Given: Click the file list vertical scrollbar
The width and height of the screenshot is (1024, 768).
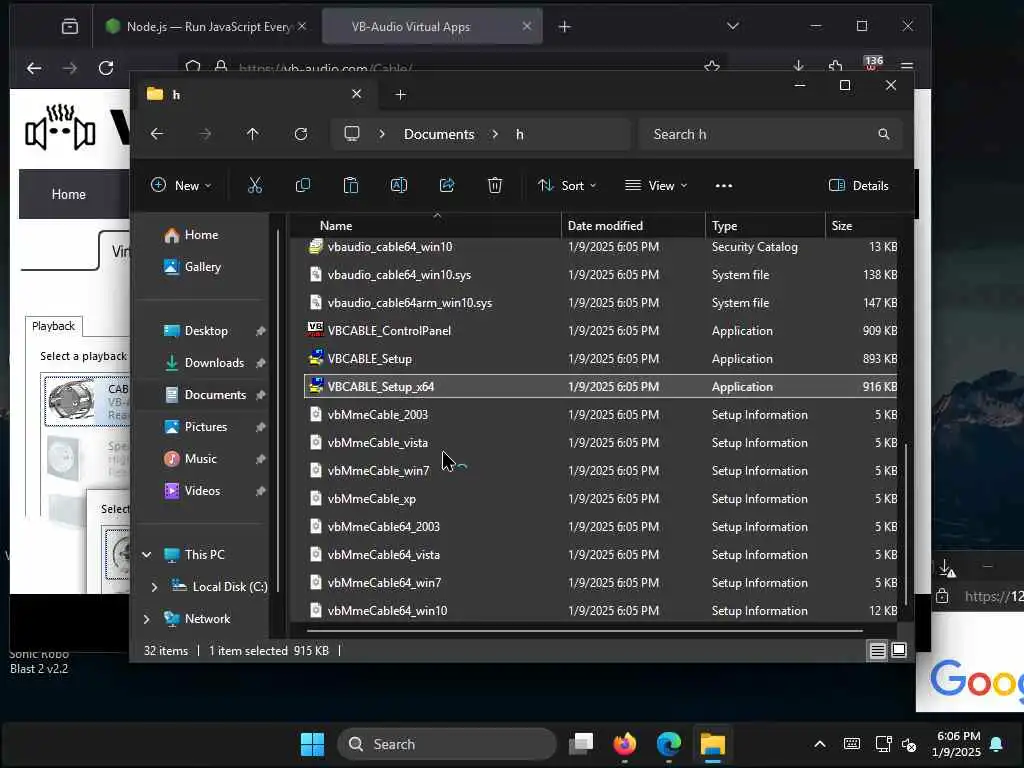Looking at the screenshot, I should [906, 524].
